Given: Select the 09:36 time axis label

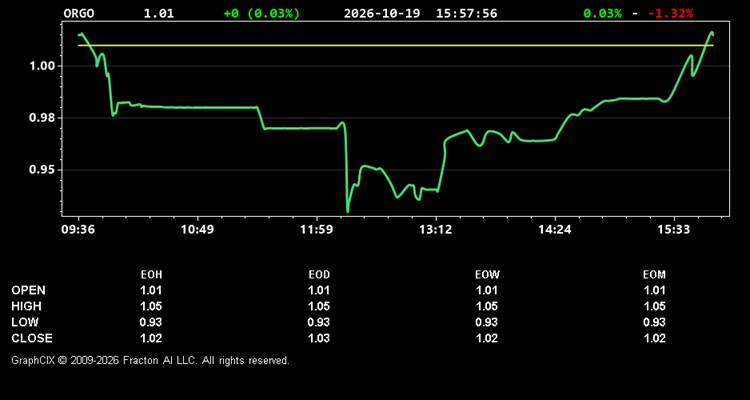Looking at the screenshot, I should [x=78, y=230].
